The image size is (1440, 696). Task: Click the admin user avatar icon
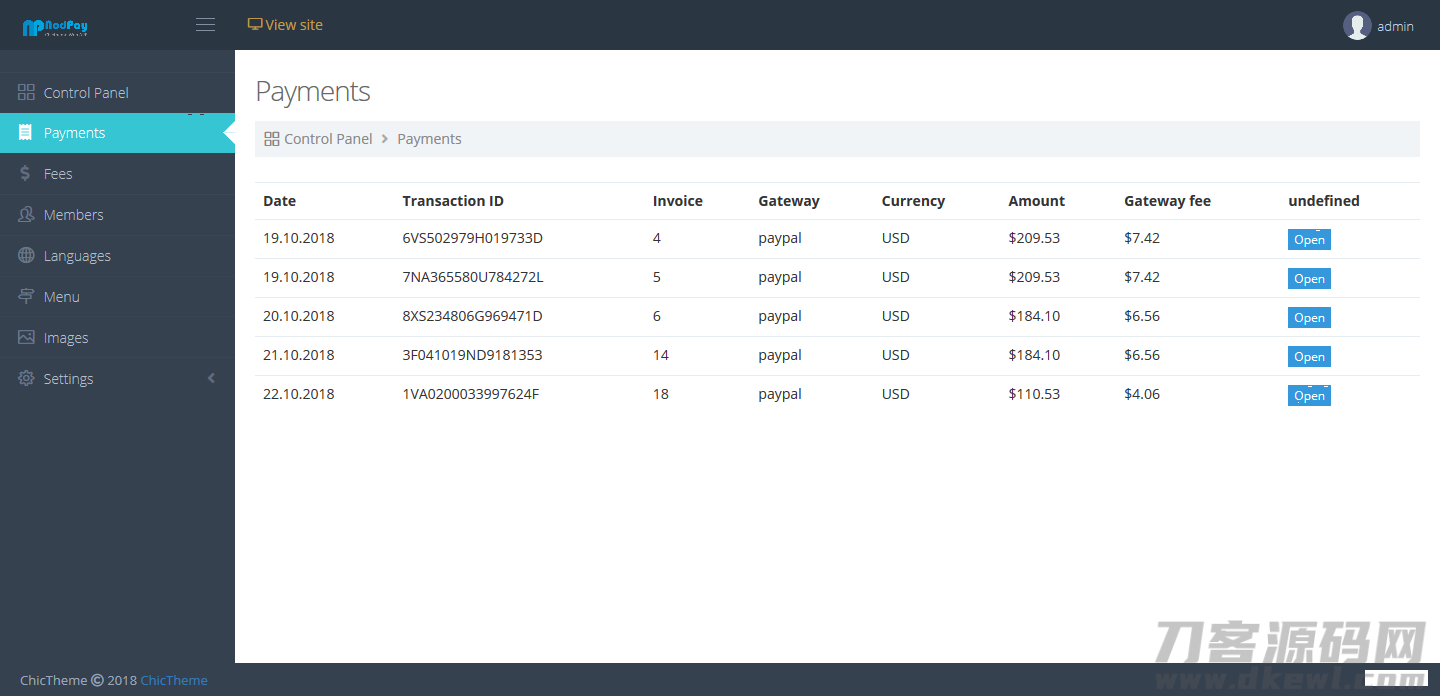[1356, 26]
